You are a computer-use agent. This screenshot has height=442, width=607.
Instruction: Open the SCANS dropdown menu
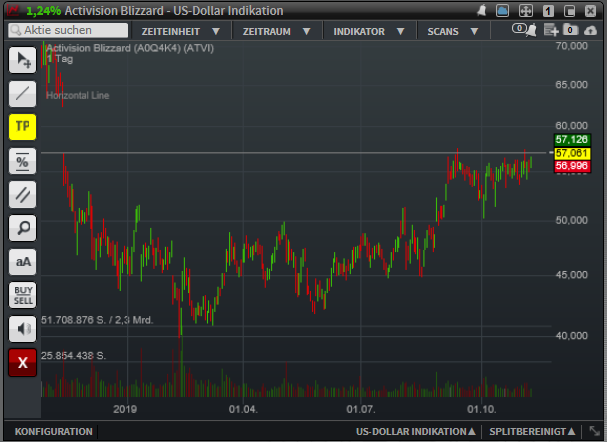tap(453, 31)
